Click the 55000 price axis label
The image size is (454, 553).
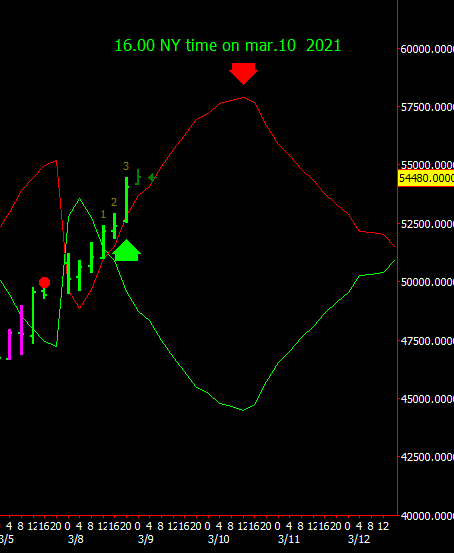pos(427,165)
